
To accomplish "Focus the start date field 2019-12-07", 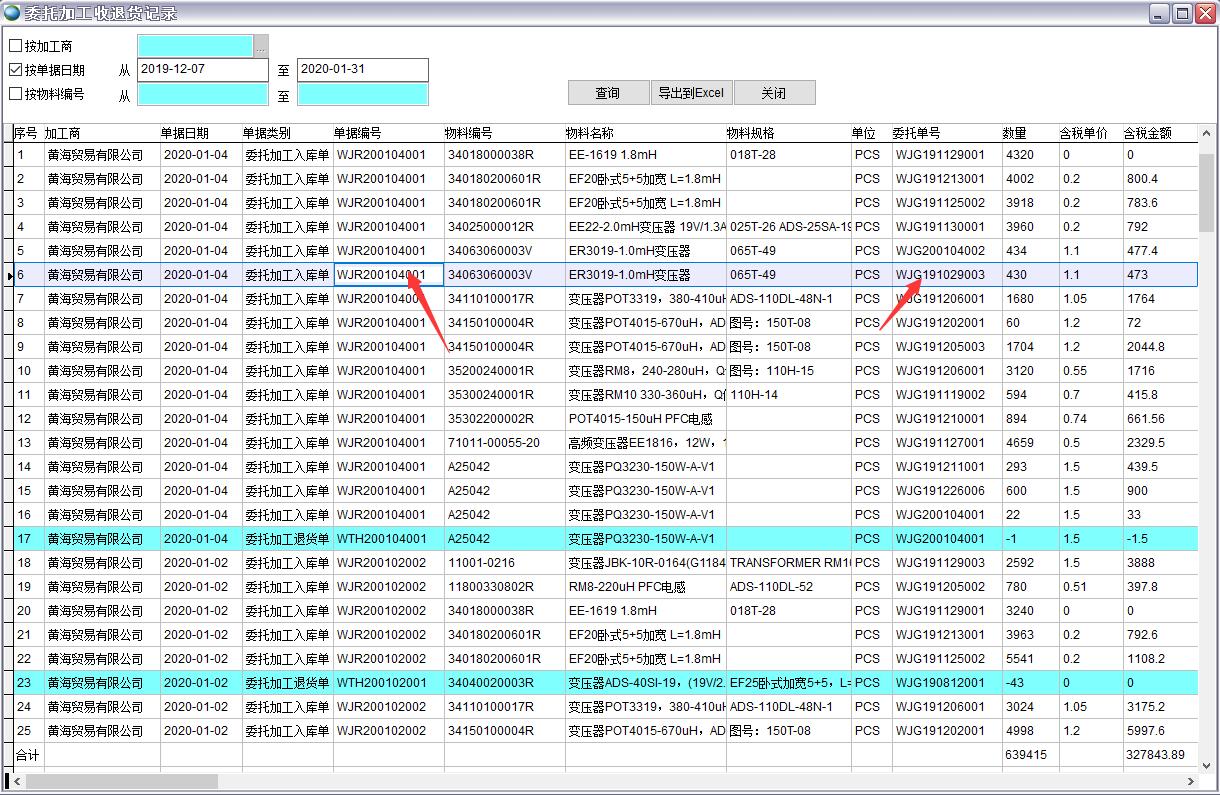I will [x=203, y=70].
